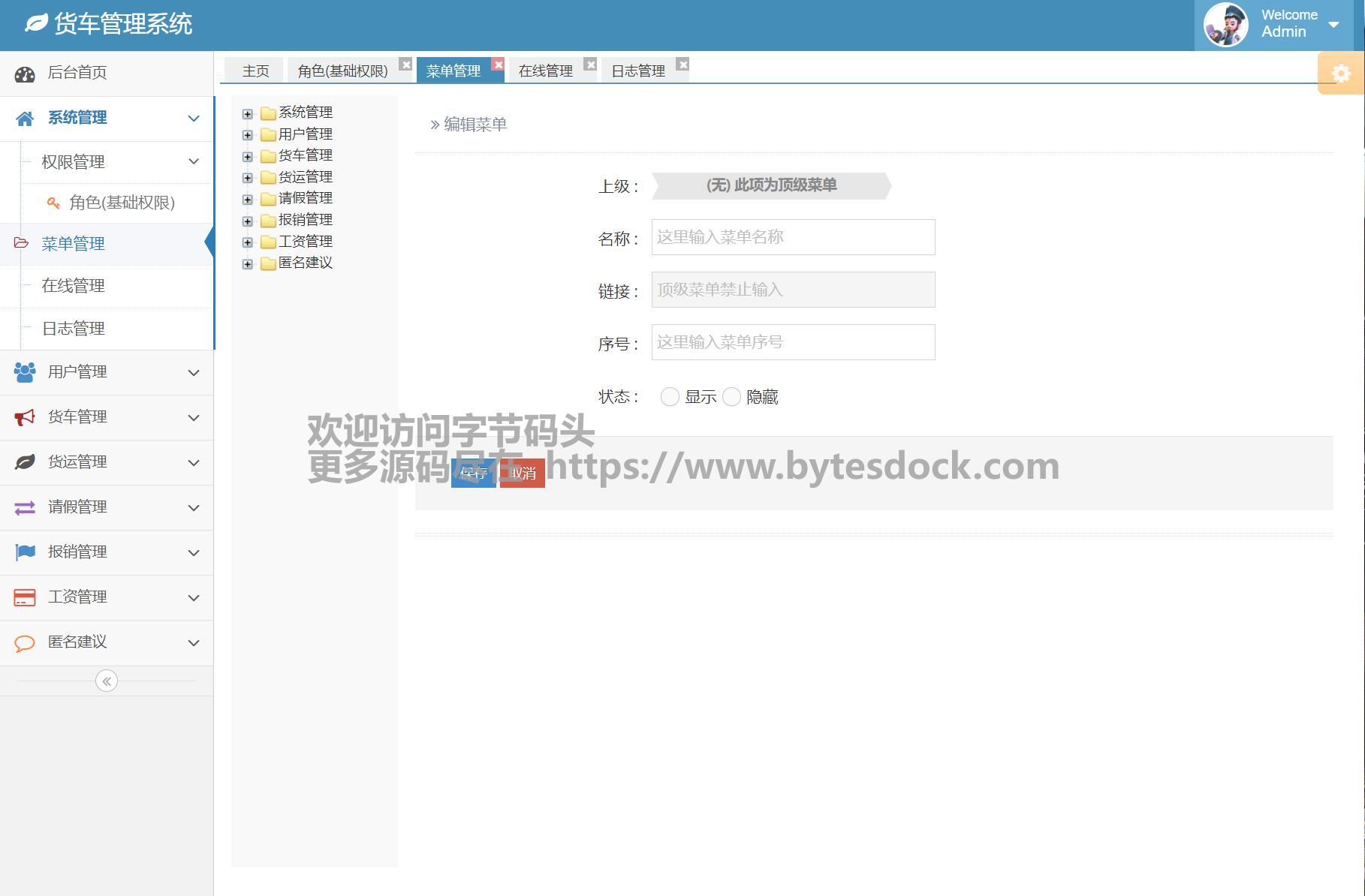Switch to the 主页 tab
This screenshot has width=1365, height=896.
click(255, 71)
